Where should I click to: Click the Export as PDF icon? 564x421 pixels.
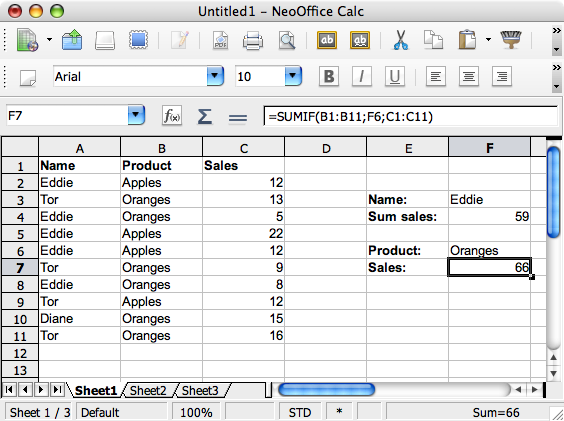[x=220, y=40]
